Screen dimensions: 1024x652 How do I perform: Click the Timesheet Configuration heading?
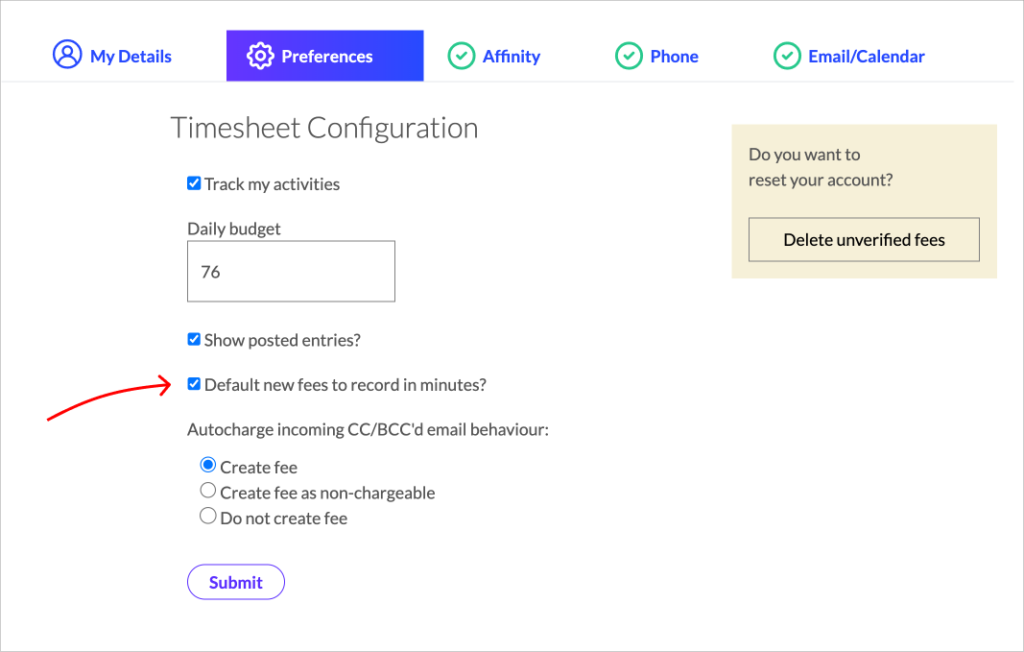324,128
